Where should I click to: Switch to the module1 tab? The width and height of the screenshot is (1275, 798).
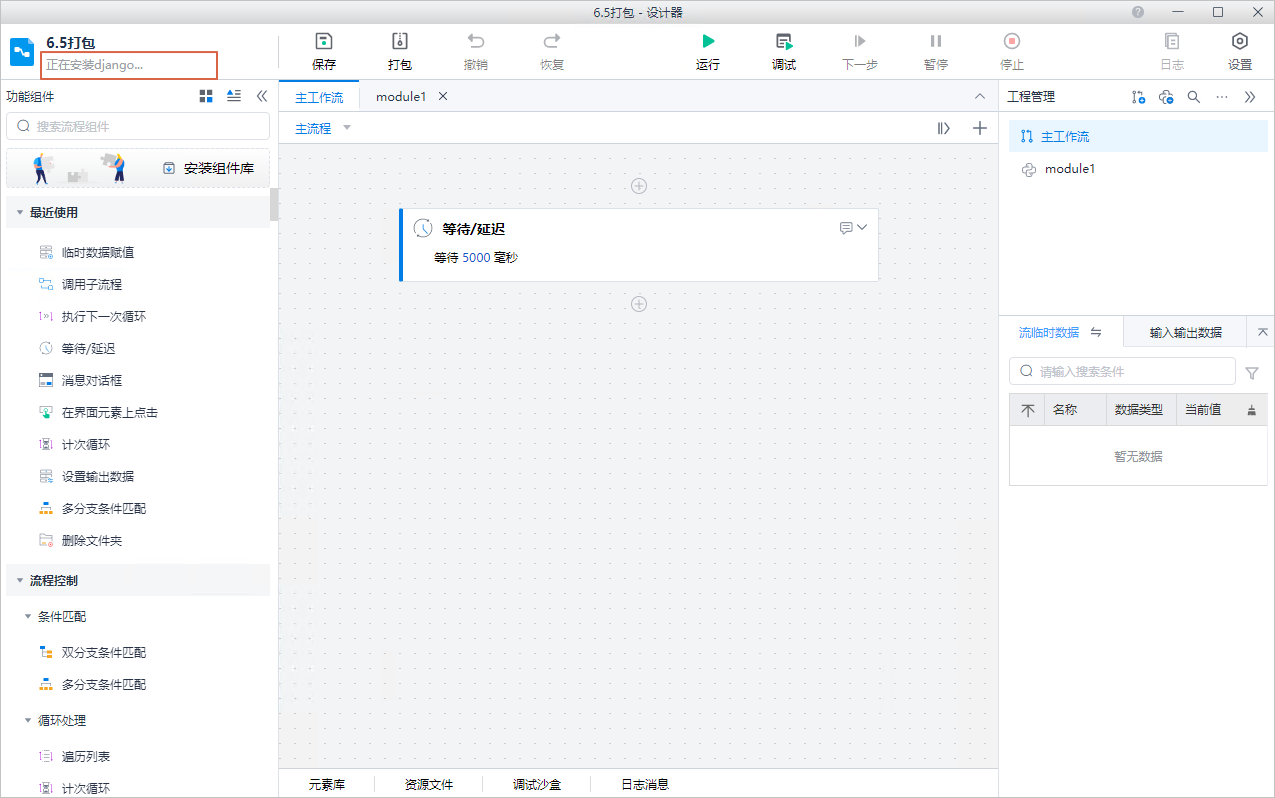[401, 97]
